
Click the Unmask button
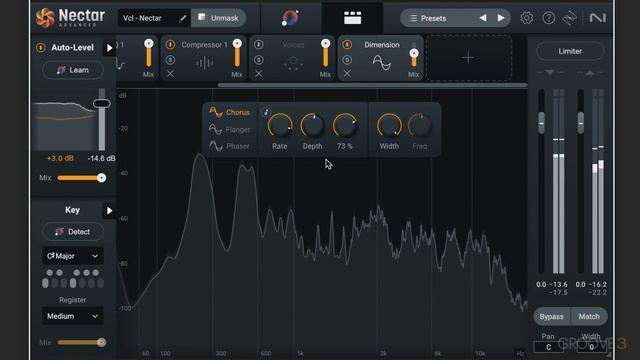[x=218, y=18]
